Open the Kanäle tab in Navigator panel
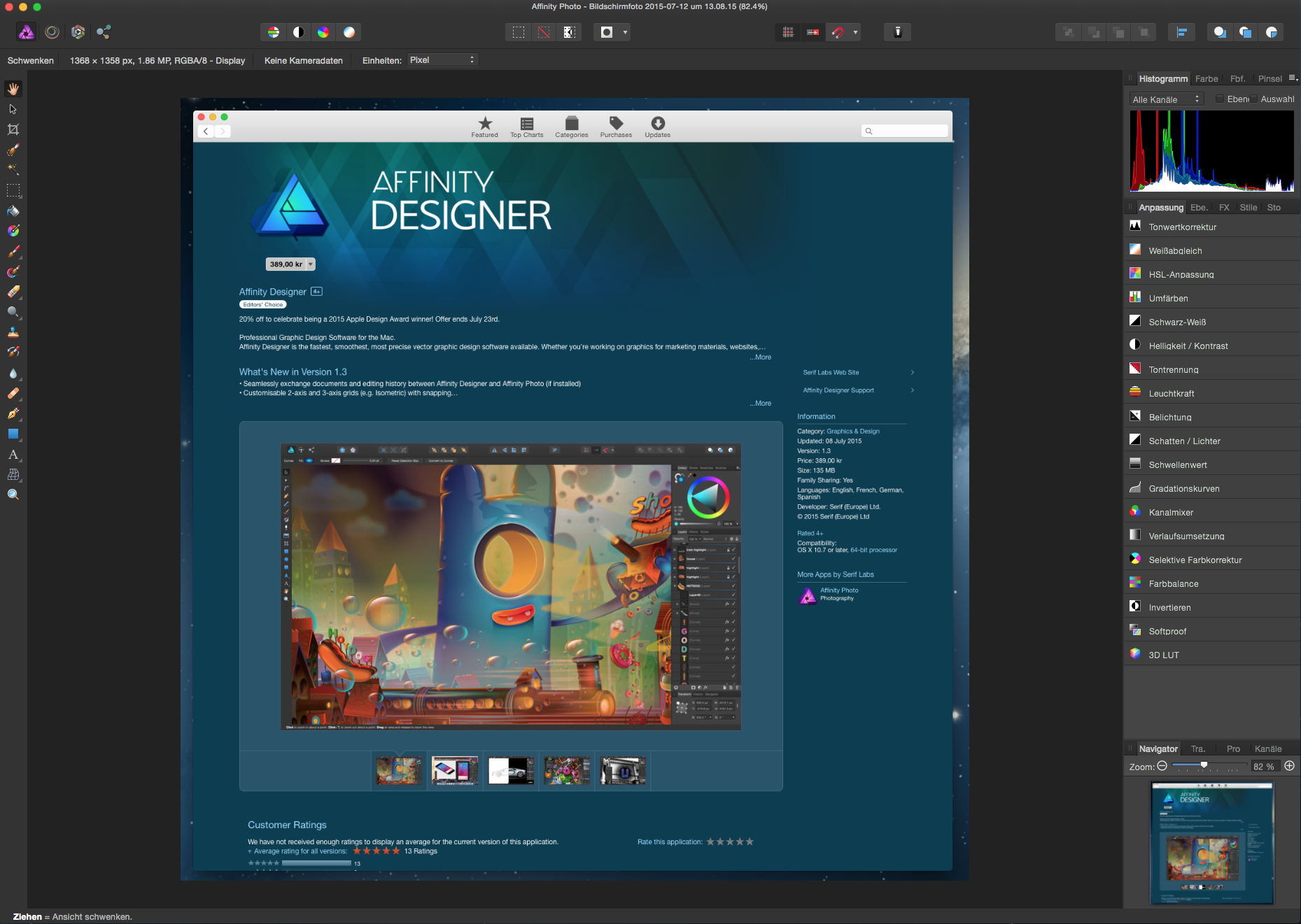The height and width of the screenshot is (924, 1301). click(1268, 749)
